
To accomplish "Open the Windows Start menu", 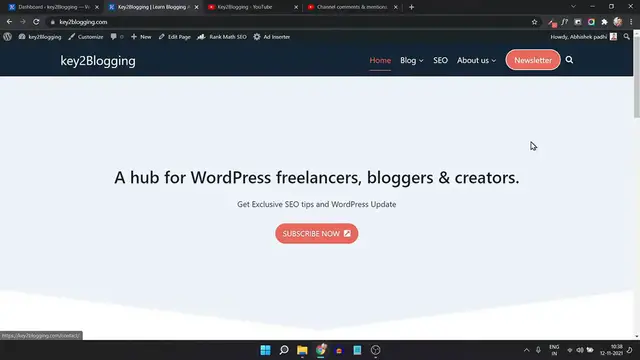I will pyautogui.click(x=265, y=350).
